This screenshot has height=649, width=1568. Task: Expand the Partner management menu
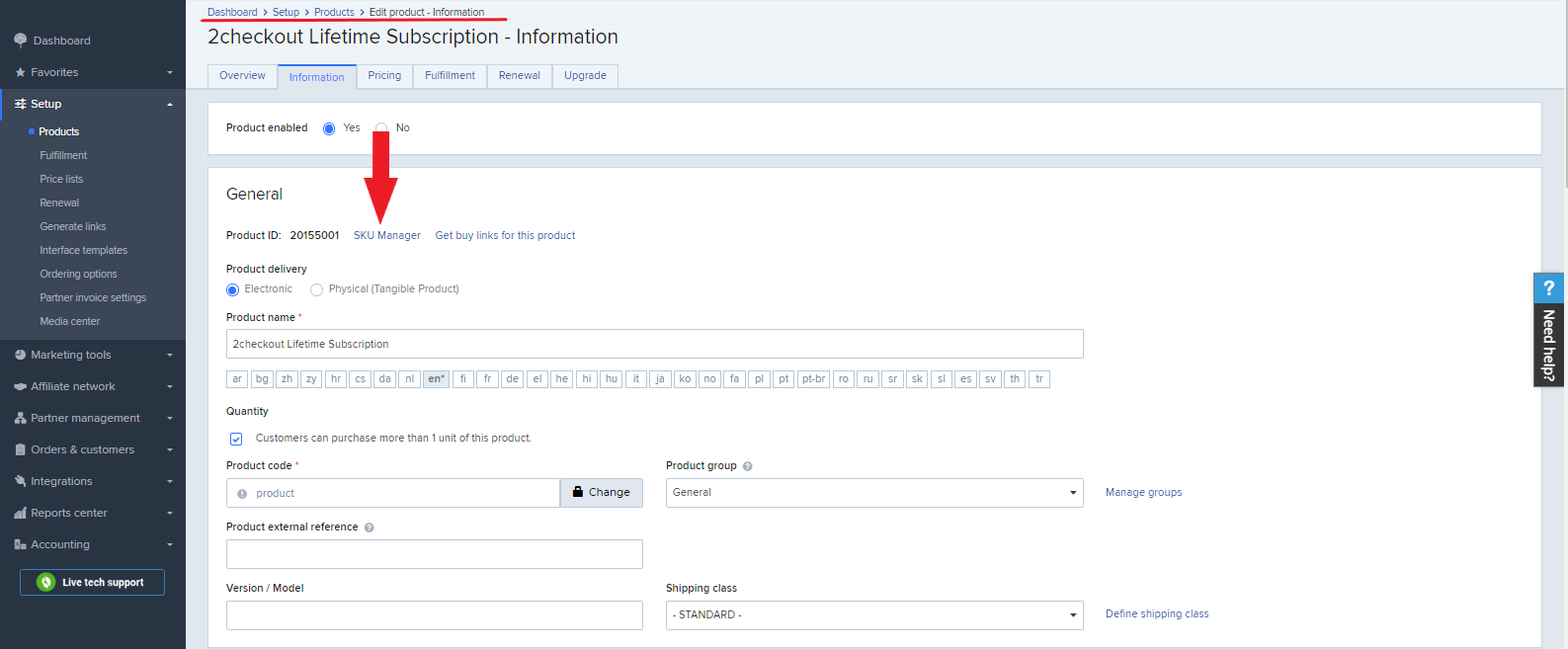(170, 418)
